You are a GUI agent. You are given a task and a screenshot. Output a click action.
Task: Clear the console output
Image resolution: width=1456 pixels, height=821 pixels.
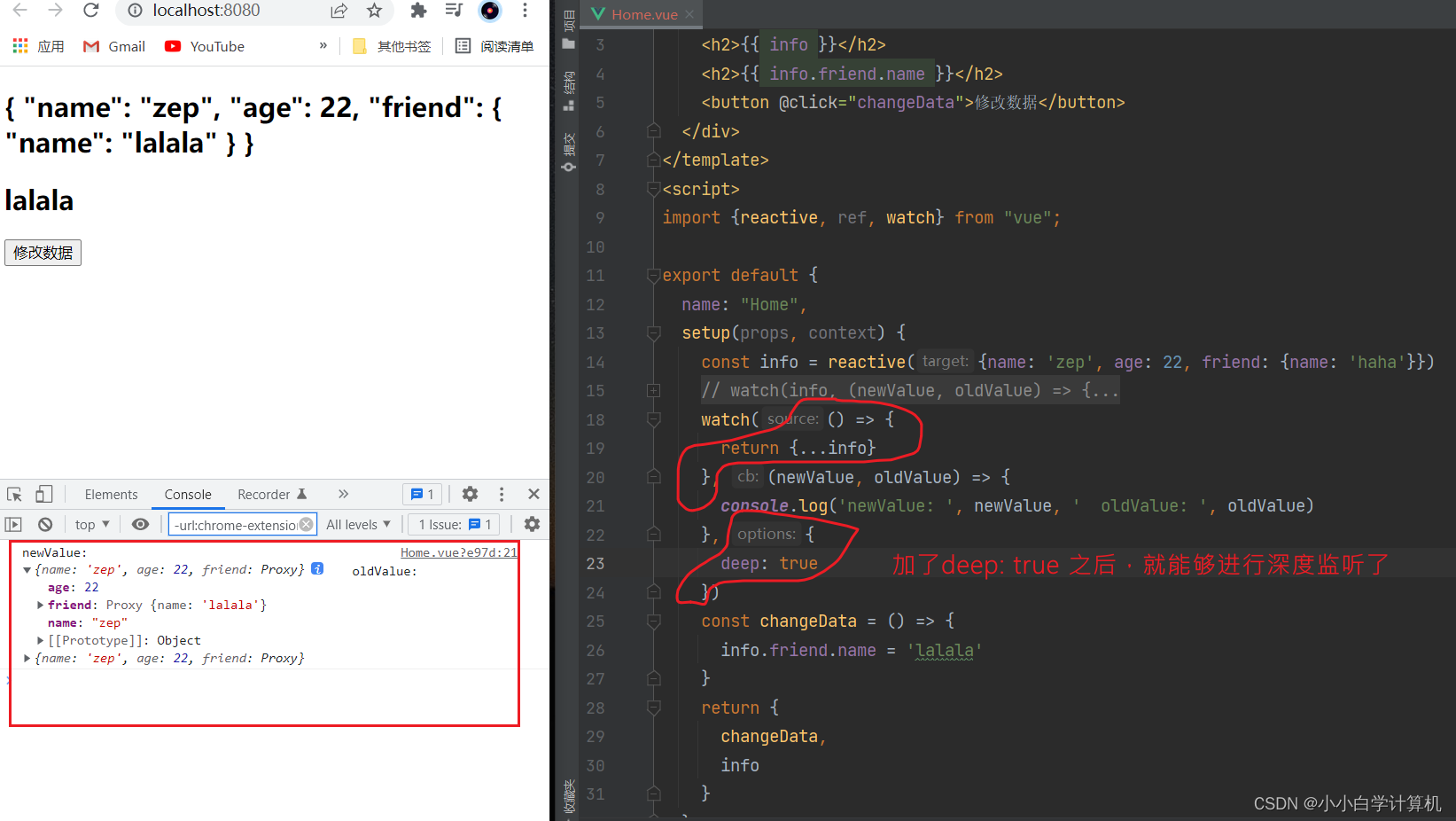tap(45, 524)
